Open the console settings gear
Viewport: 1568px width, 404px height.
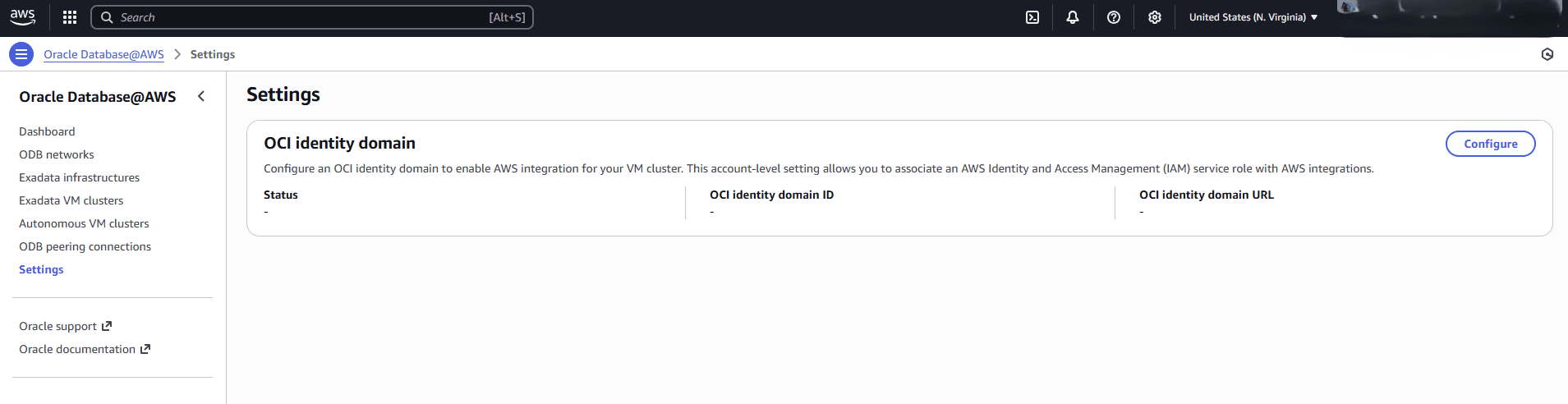pyautogui.click(x=1155, y=17)
